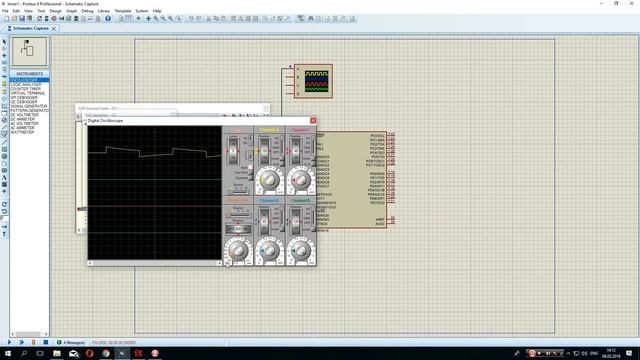This screenshot has height=360, width=640.
Task: Click the Rotate Anti-Clockwise icon
Action: point(4,211)
